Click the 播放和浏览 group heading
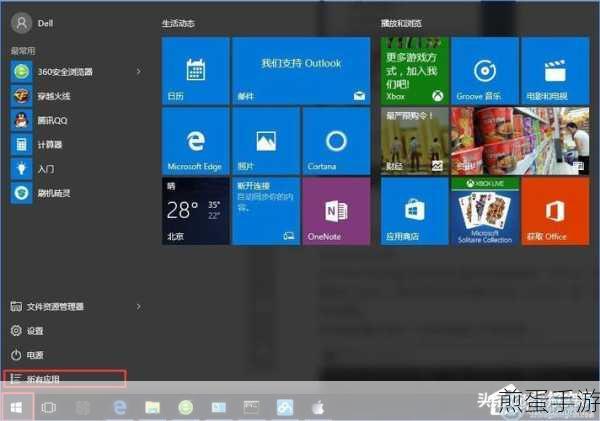Screen dimensions: 600x421 (401, 23)
